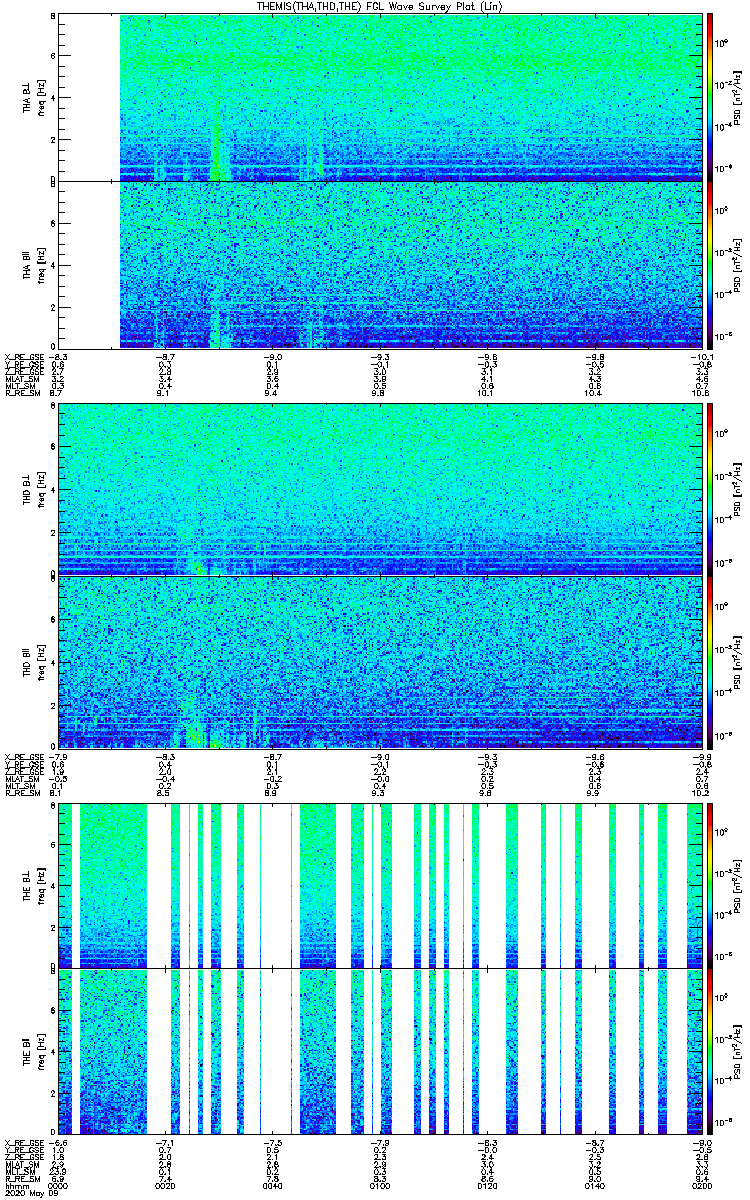Click the color bar beside THA B-perp panel
Viewport: 750px width, 1200px height.
pyautogui.click(x=710, y=96)
